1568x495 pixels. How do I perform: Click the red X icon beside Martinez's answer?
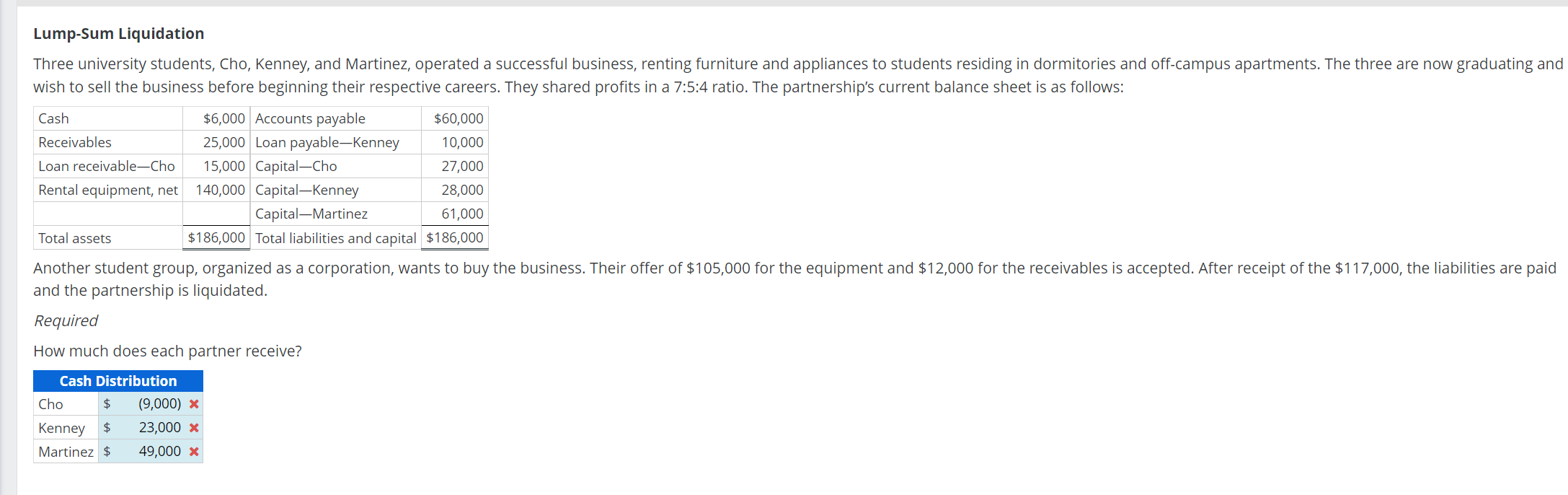(194, 452)
